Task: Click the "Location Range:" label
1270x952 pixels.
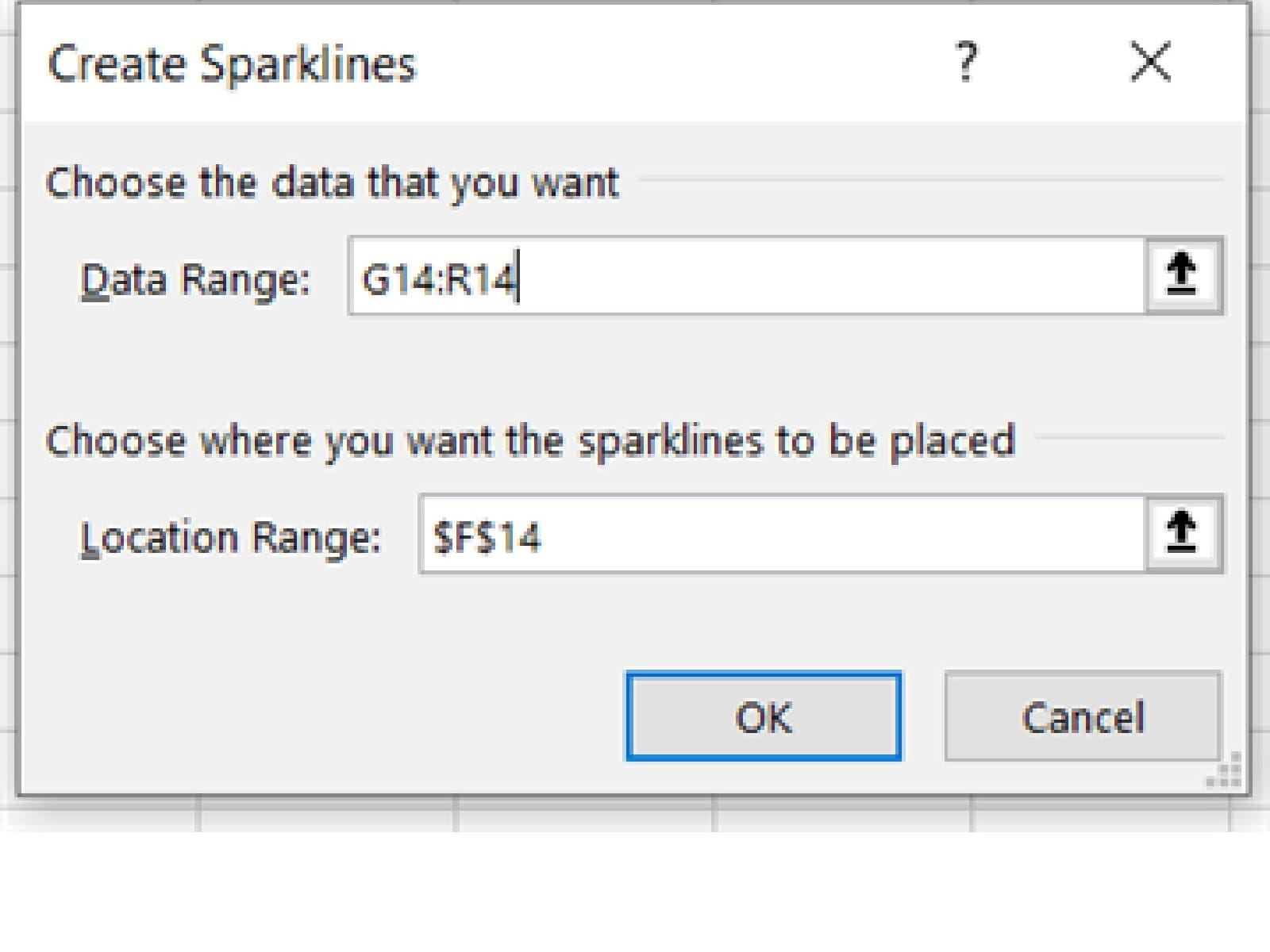Action: pos(230,538)
